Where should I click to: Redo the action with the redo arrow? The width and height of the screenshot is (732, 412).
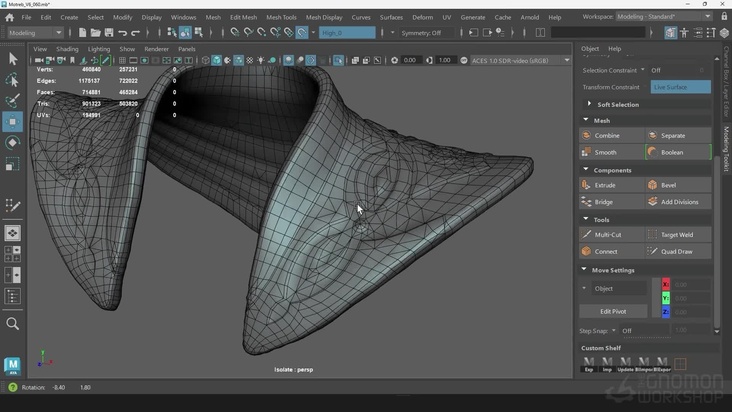[135, 33]
